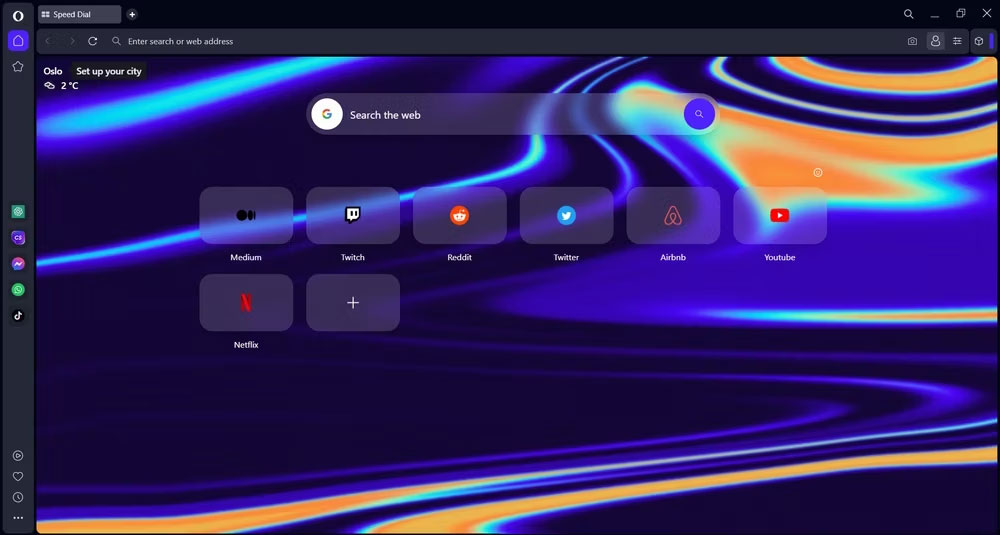Take a snapshot with camera icon
This screenshot has height=535, width=1000.
[912, 41]
